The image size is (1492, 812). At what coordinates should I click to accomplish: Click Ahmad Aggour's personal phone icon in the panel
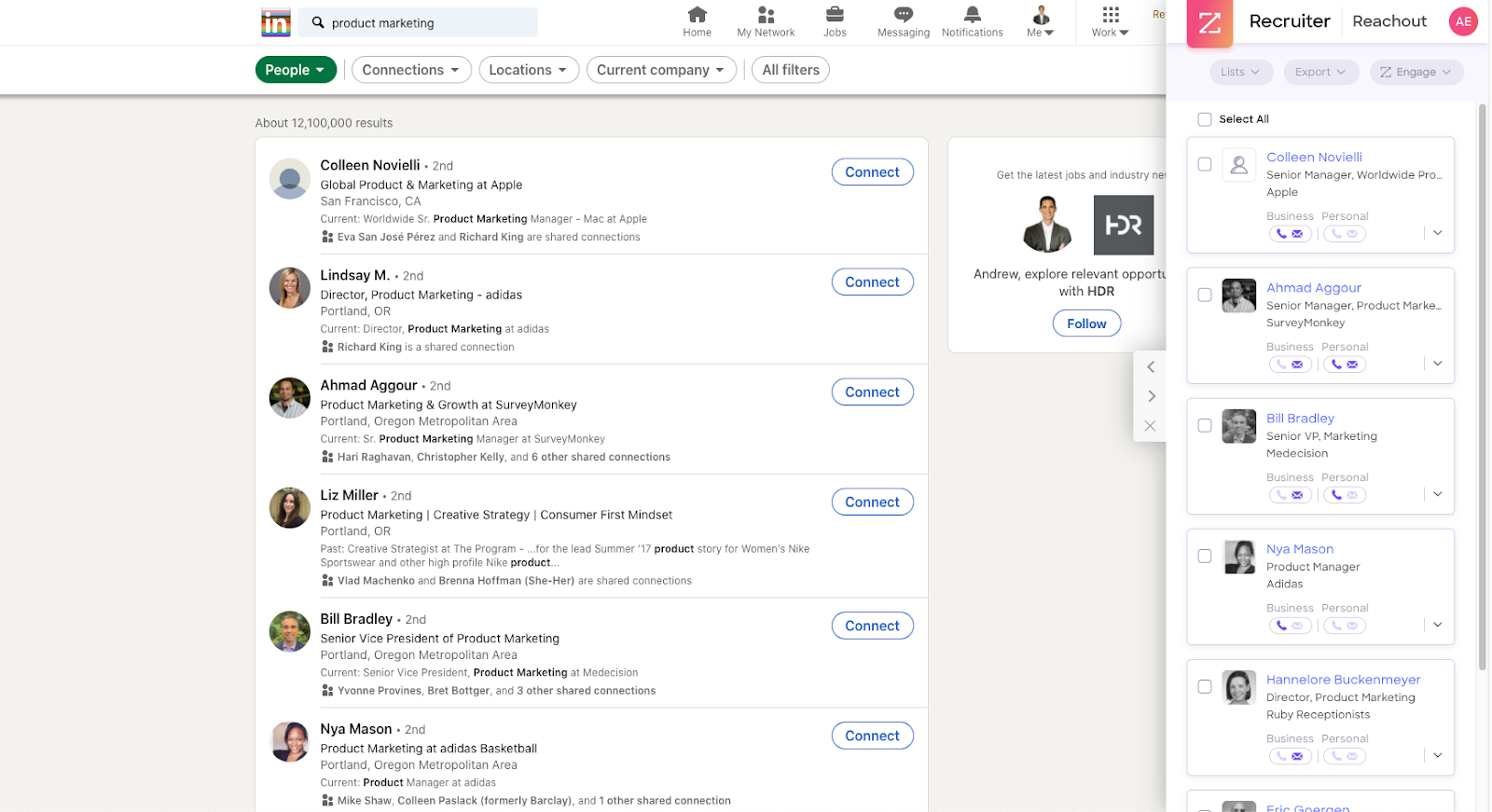click(1336, 365)
